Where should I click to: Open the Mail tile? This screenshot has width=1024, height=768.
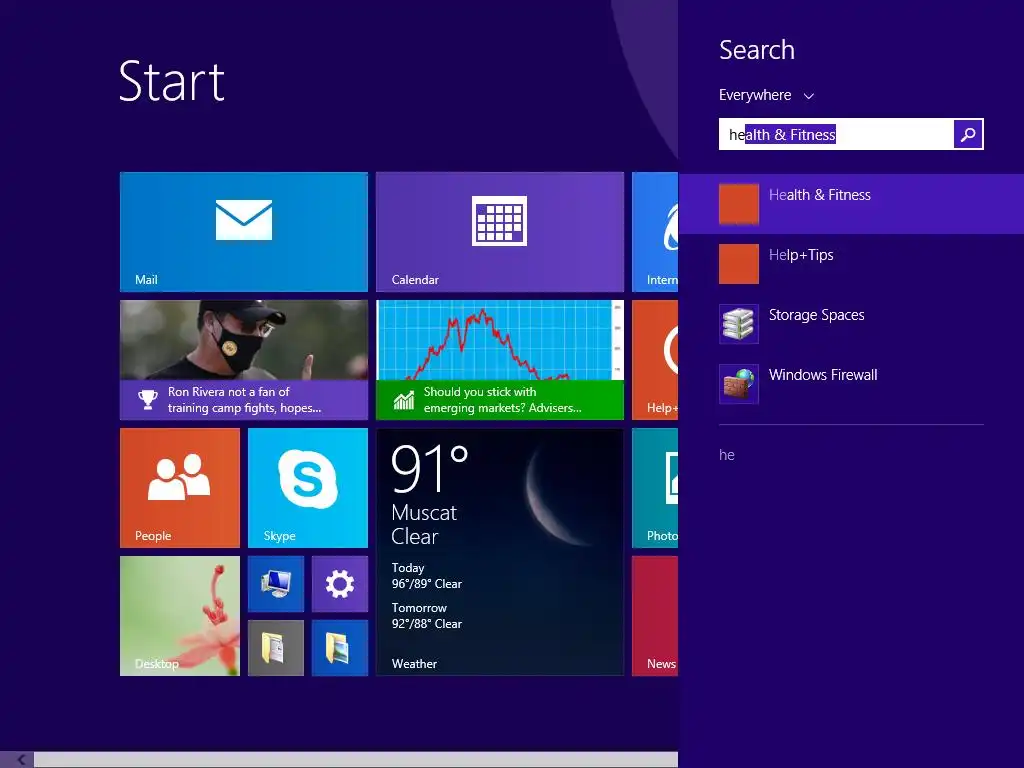pos(244,232)
